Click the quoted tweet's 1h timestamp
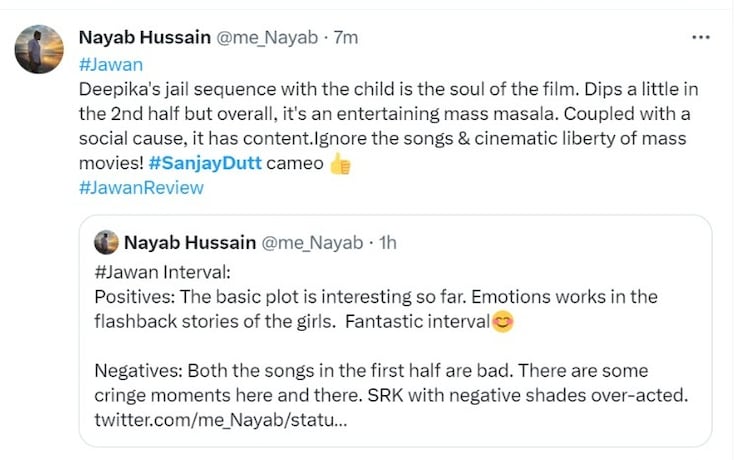 (390, 242)
